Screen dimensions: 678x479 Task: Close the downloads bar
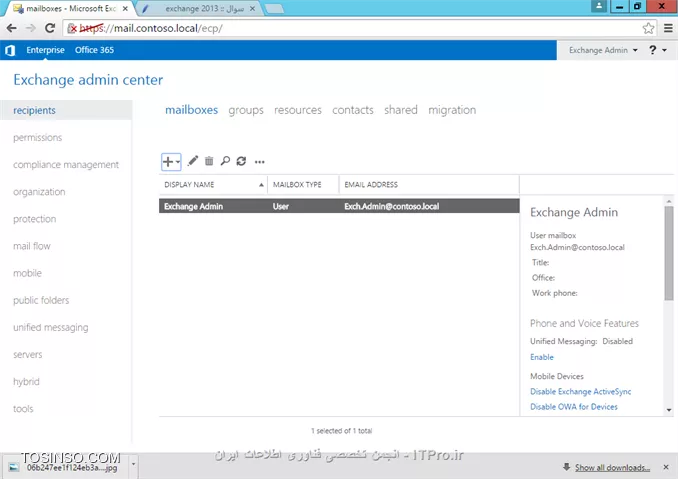[666, 467]
